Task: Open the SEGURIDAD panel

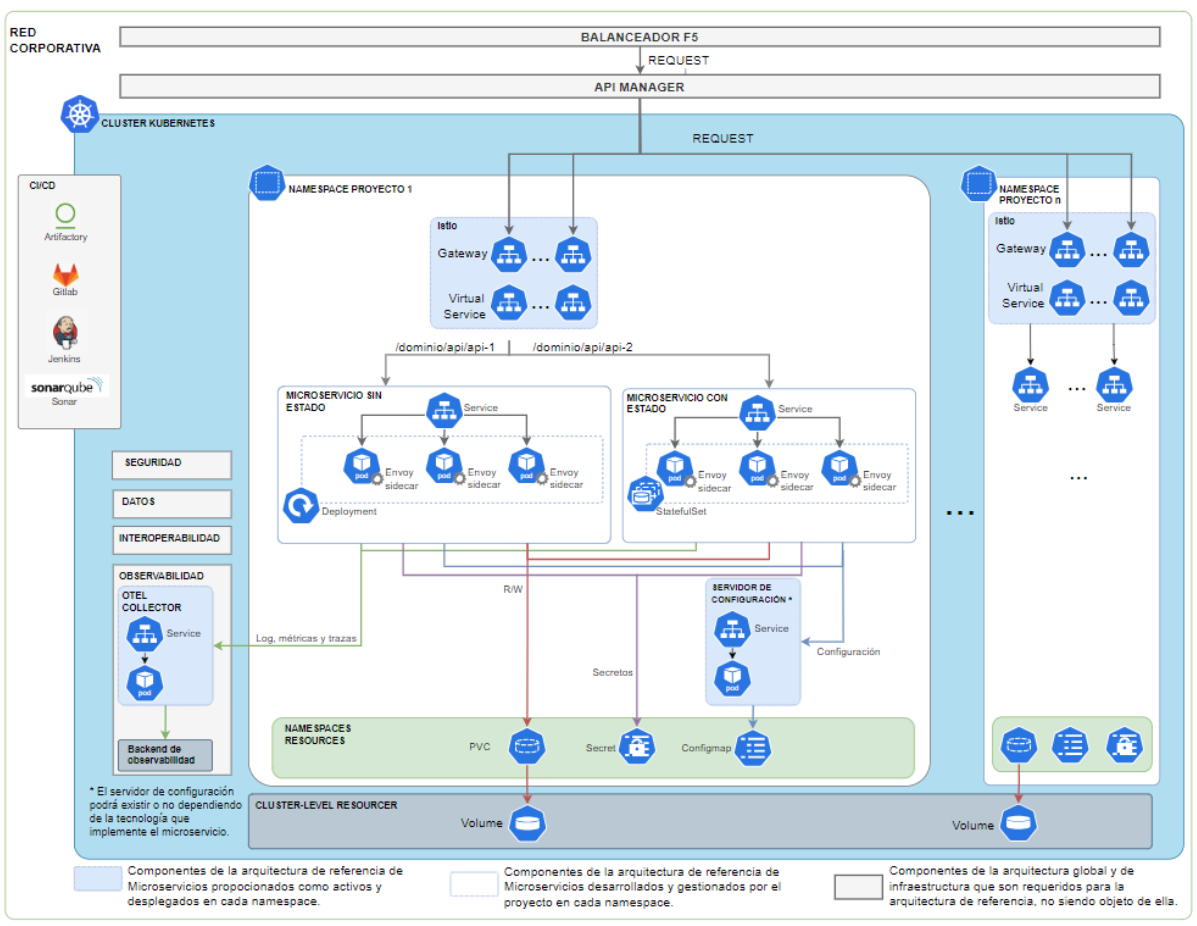Action: click(171, 464)
